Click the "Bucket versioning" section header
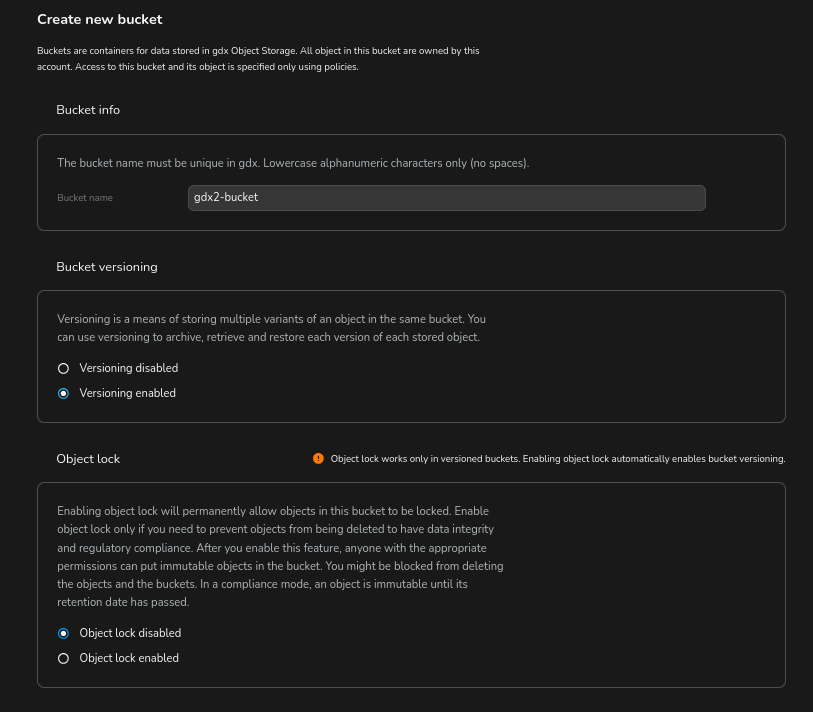The image size is (813, 712). click(107, 267)
